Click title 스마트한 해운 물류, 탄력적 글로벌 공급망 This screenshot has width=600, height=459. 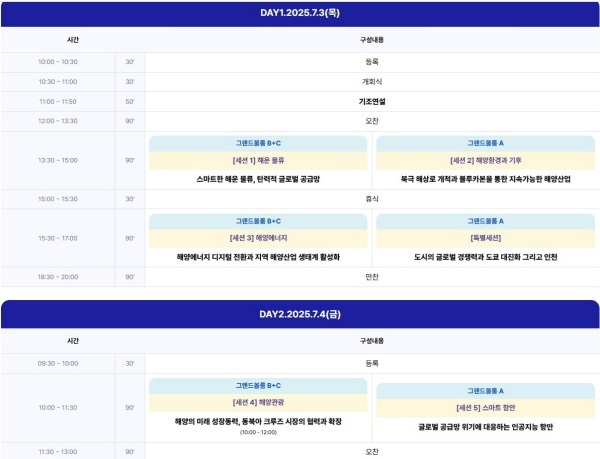tap(258, 179)
